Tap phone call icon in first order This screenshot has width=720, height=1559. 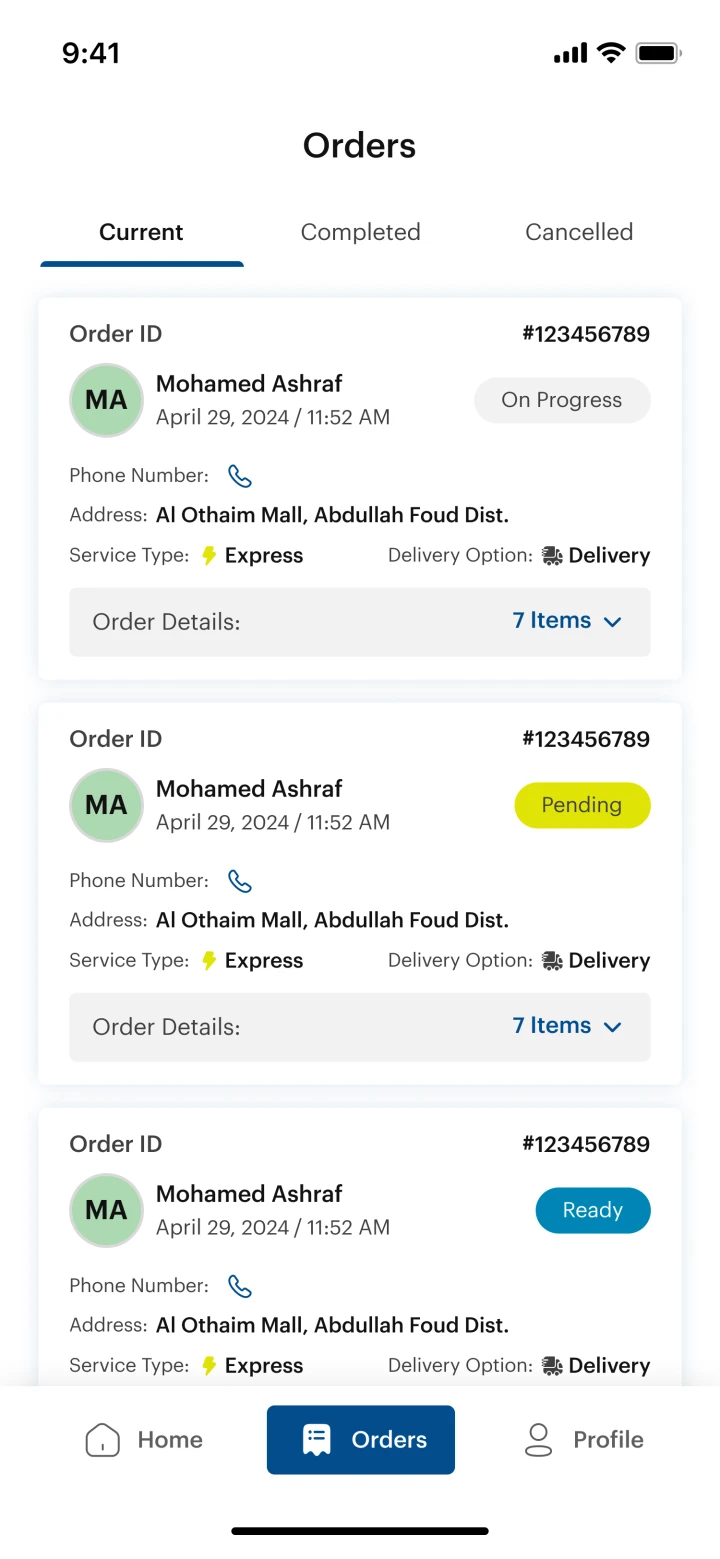coord(240,476)
